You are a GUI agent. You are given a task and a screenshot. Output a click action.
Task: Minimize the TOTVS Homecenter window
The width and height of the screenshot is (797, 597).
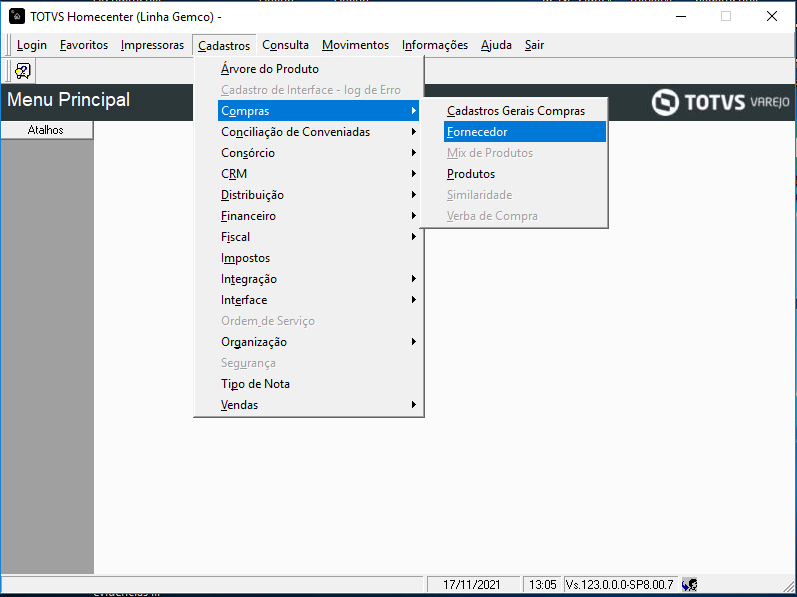(681, 16)
